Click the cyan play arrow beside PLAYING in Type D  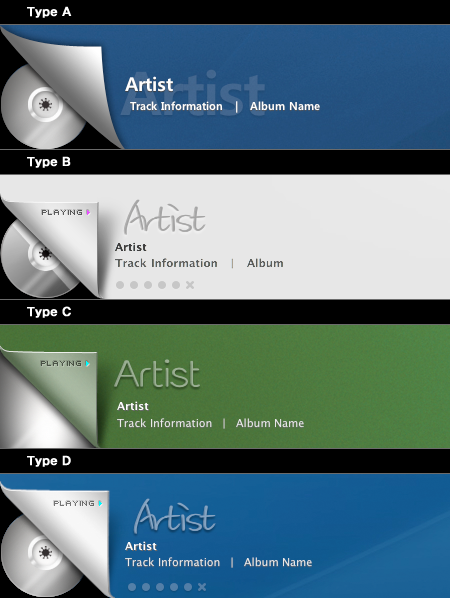(100, 503)
